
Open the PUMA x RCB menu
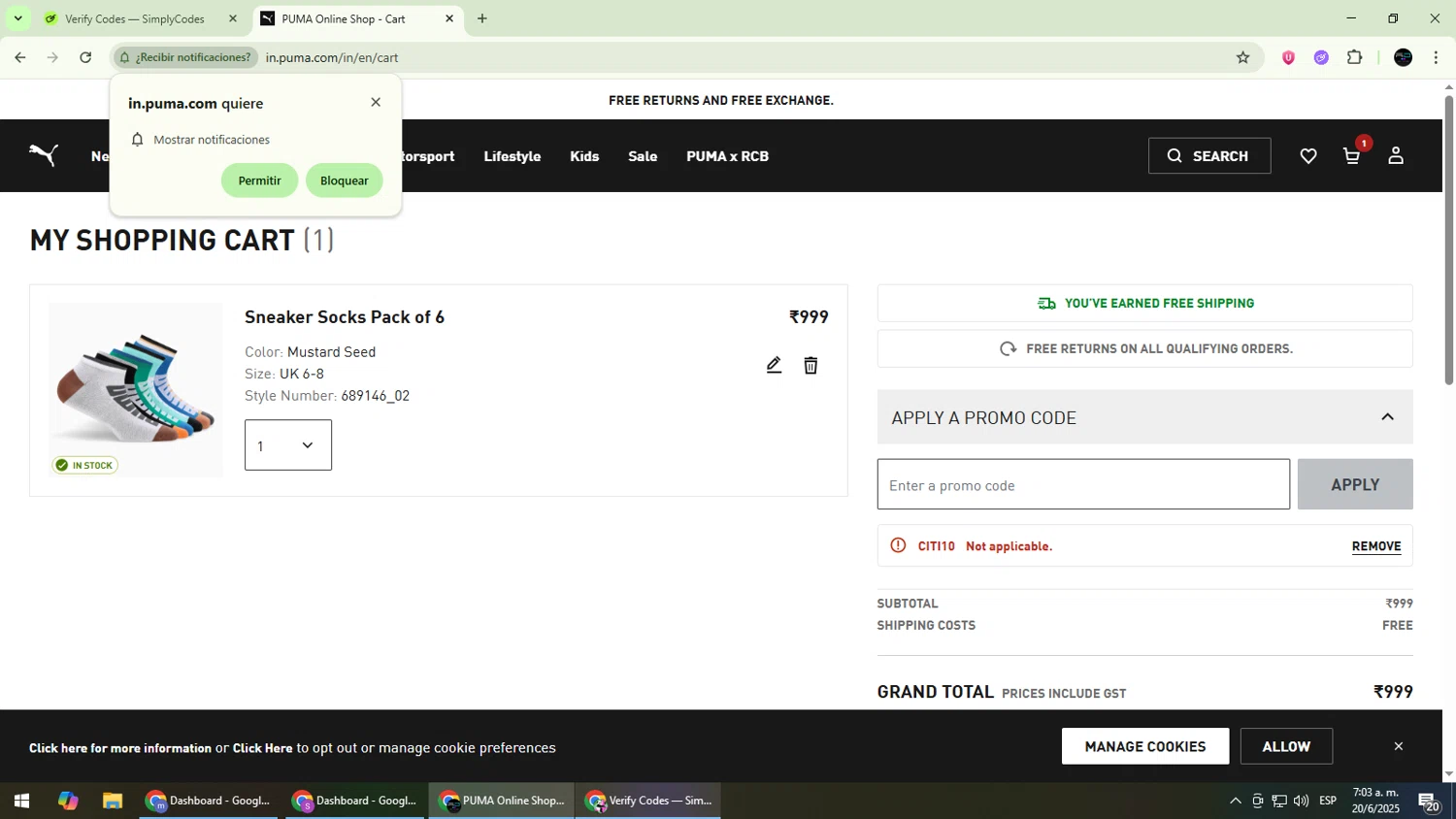point(727,156)
